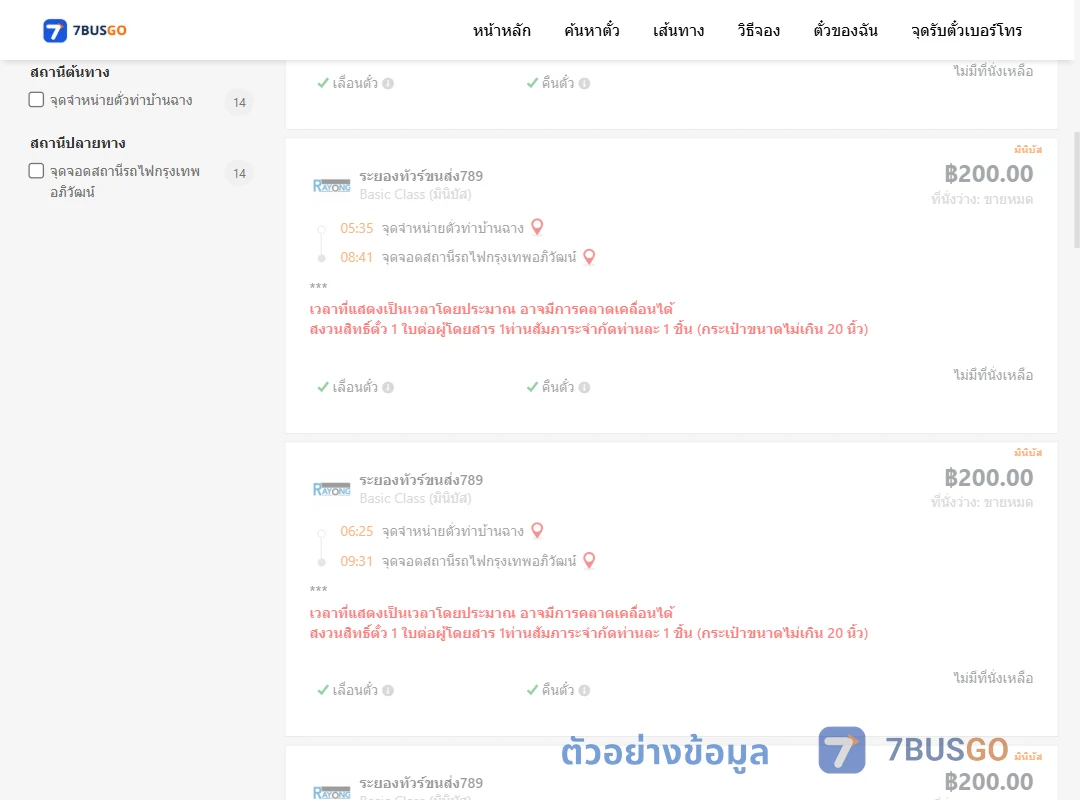The height and width of the screenshot is (800, 1080).
Task: Click คืนตั๋ว info icon in 06:25 trip card
Action: coord(584,690)
